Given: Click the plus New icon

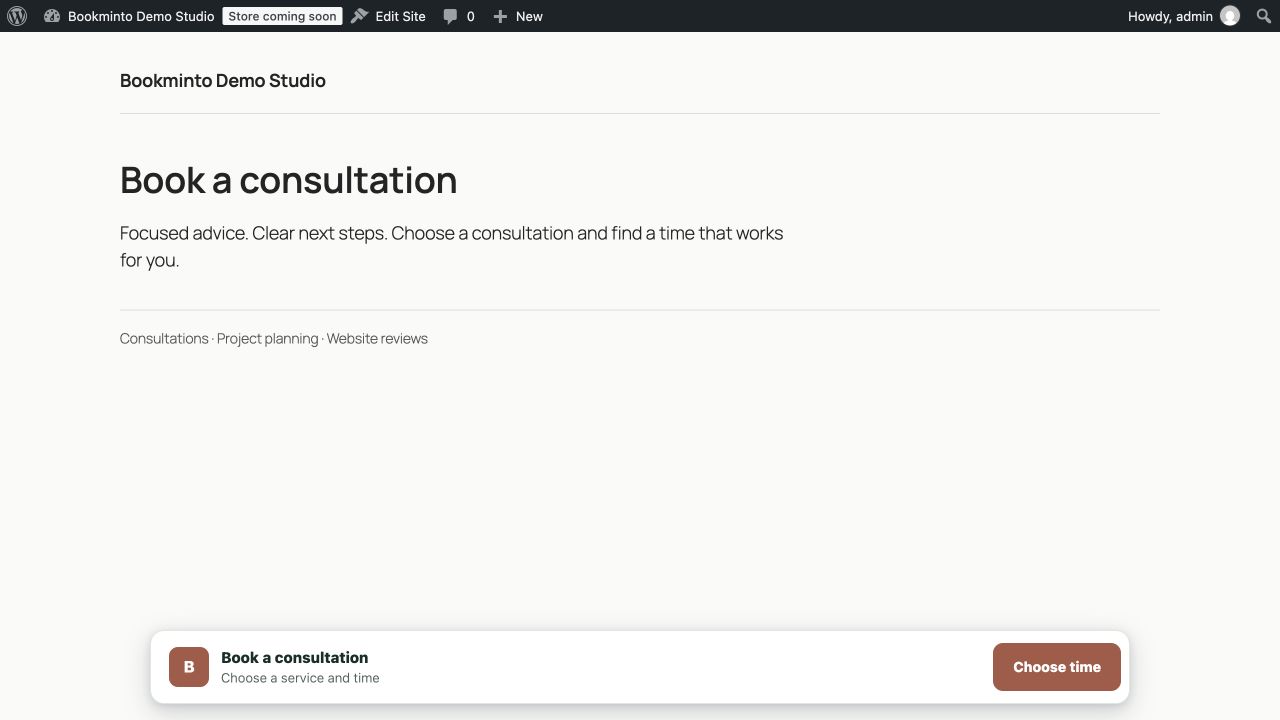Looking at the screenshot, I should point(500,17).
